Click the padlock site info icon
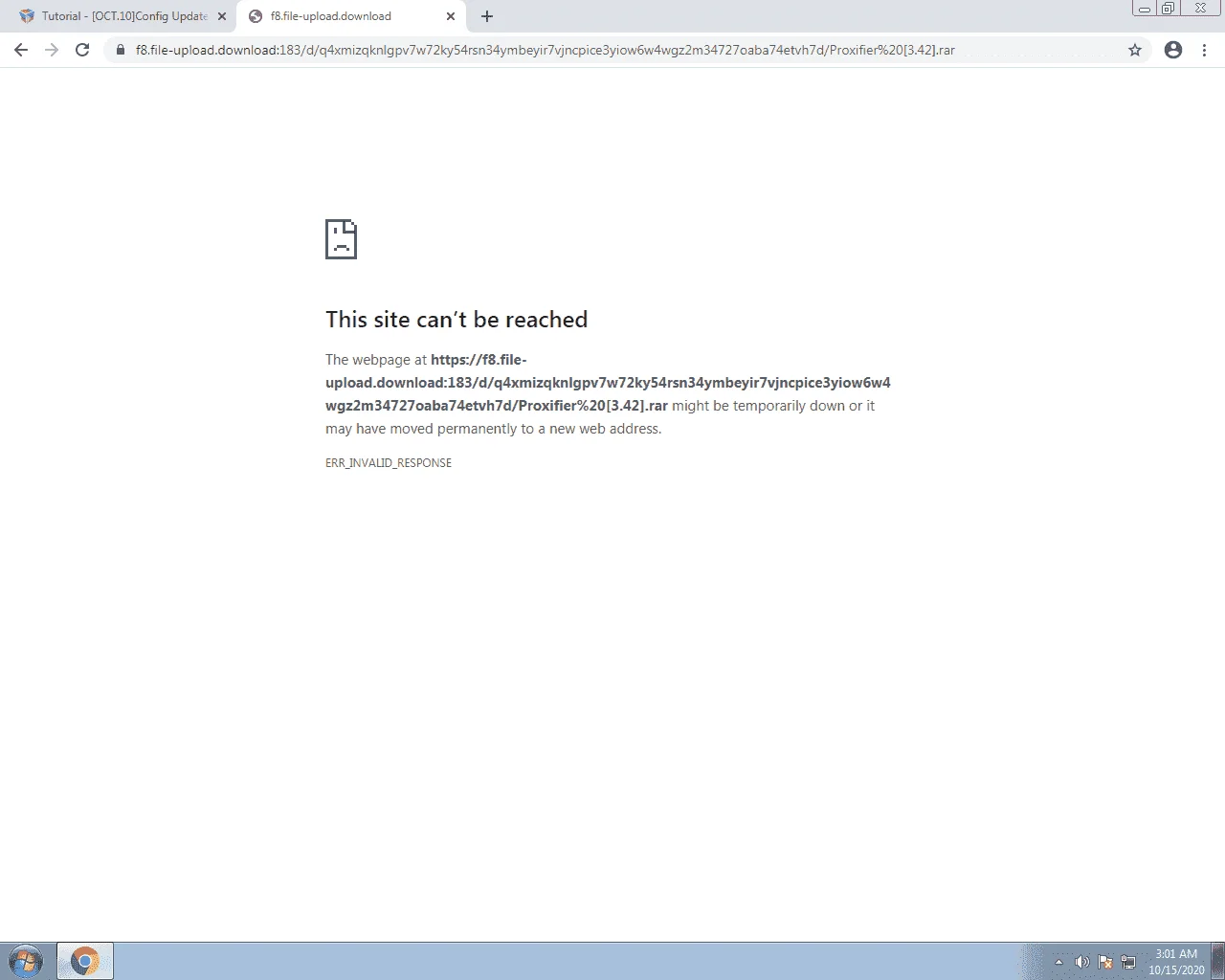1225x980 pixels. pyautogui.click(x=120, y=50)
